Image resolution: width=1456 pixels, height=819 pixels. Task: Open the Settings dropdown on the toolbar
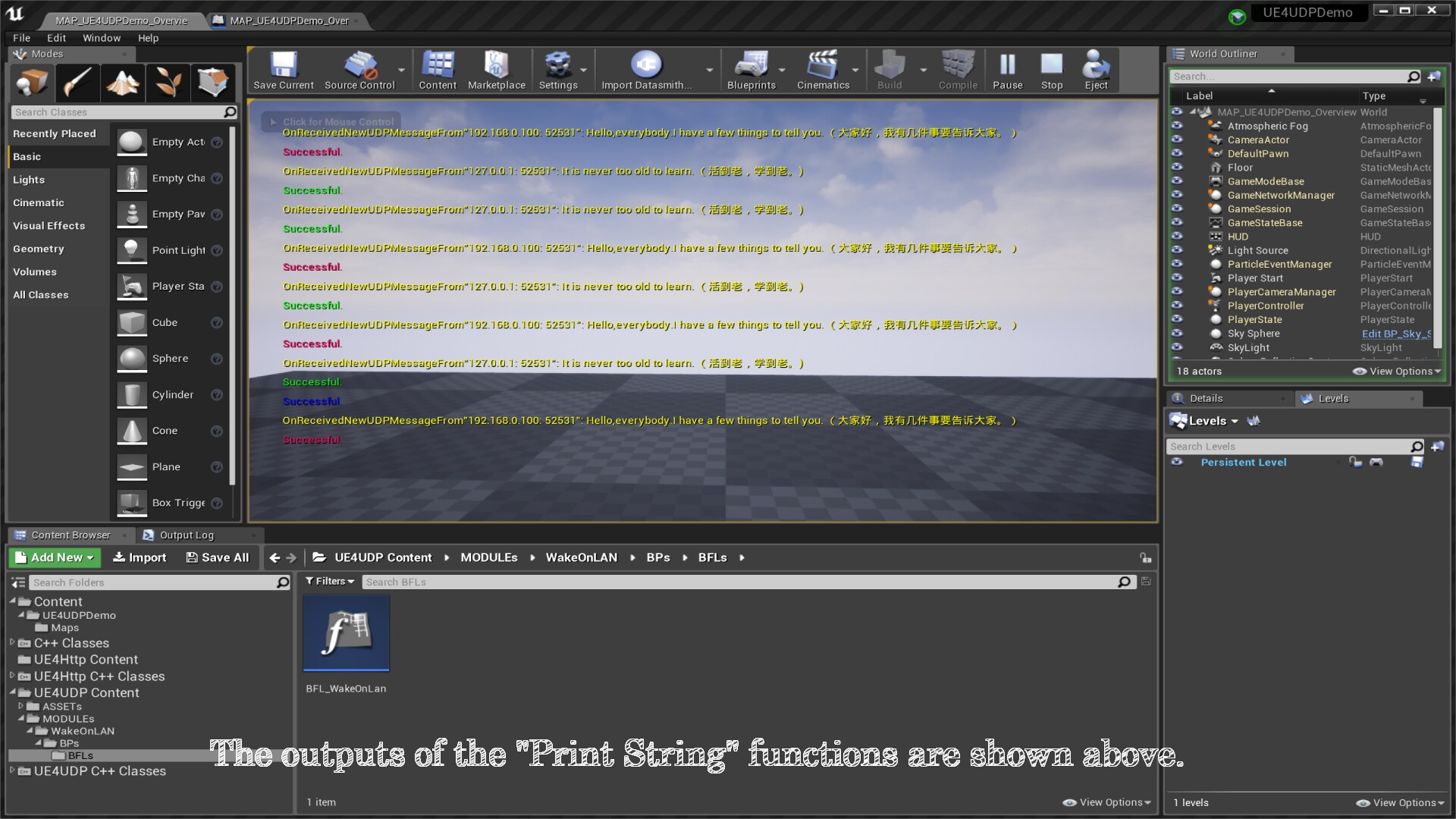(559, 70)
